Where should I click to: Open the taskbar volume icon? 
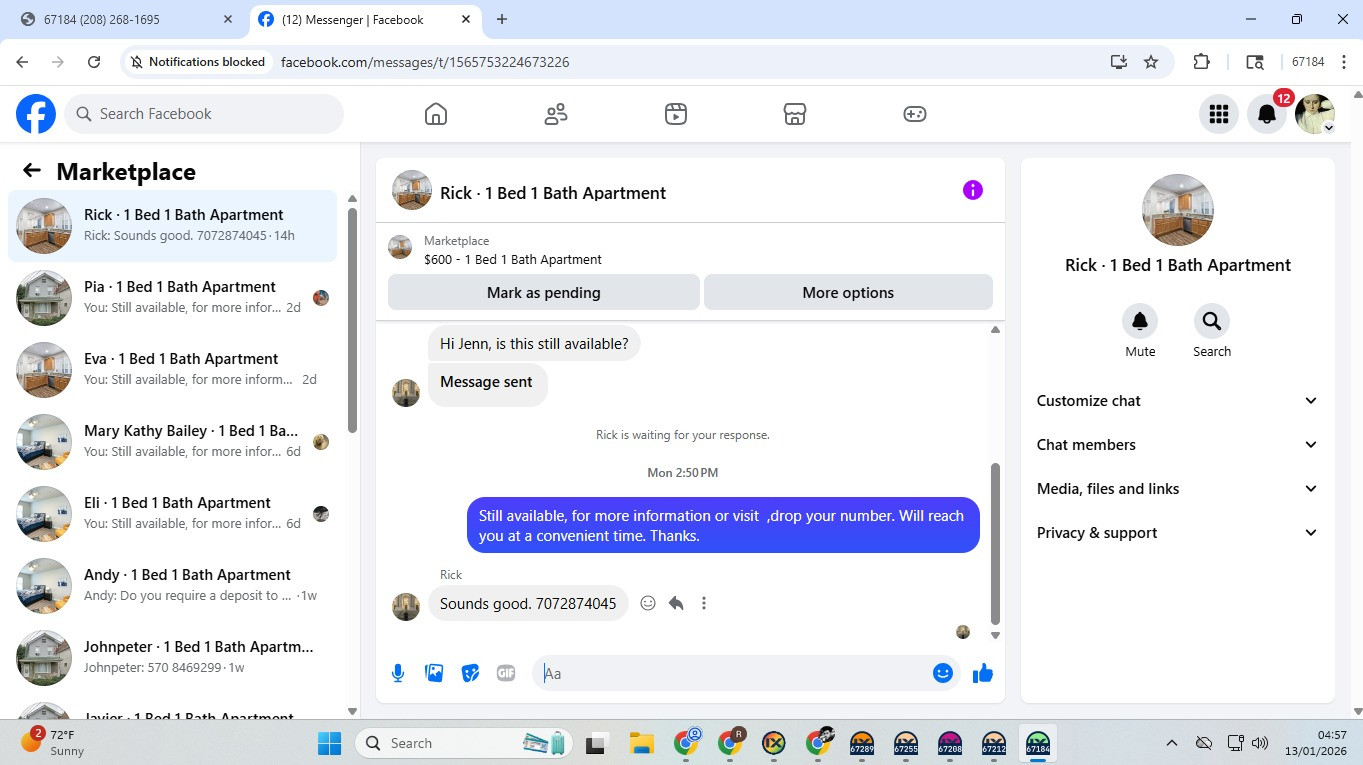tap(1260, 743)
